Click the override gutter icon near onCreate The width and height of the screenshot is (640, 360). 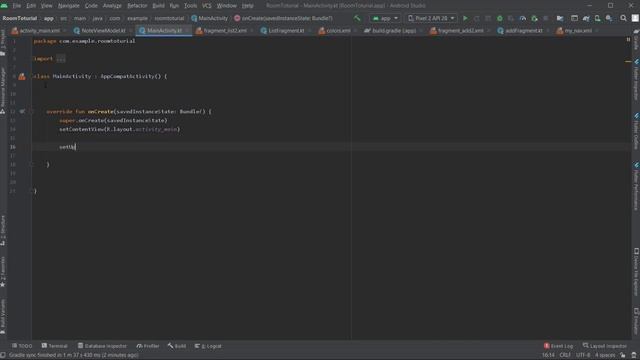pyautogui.click(x=22, y=111)
